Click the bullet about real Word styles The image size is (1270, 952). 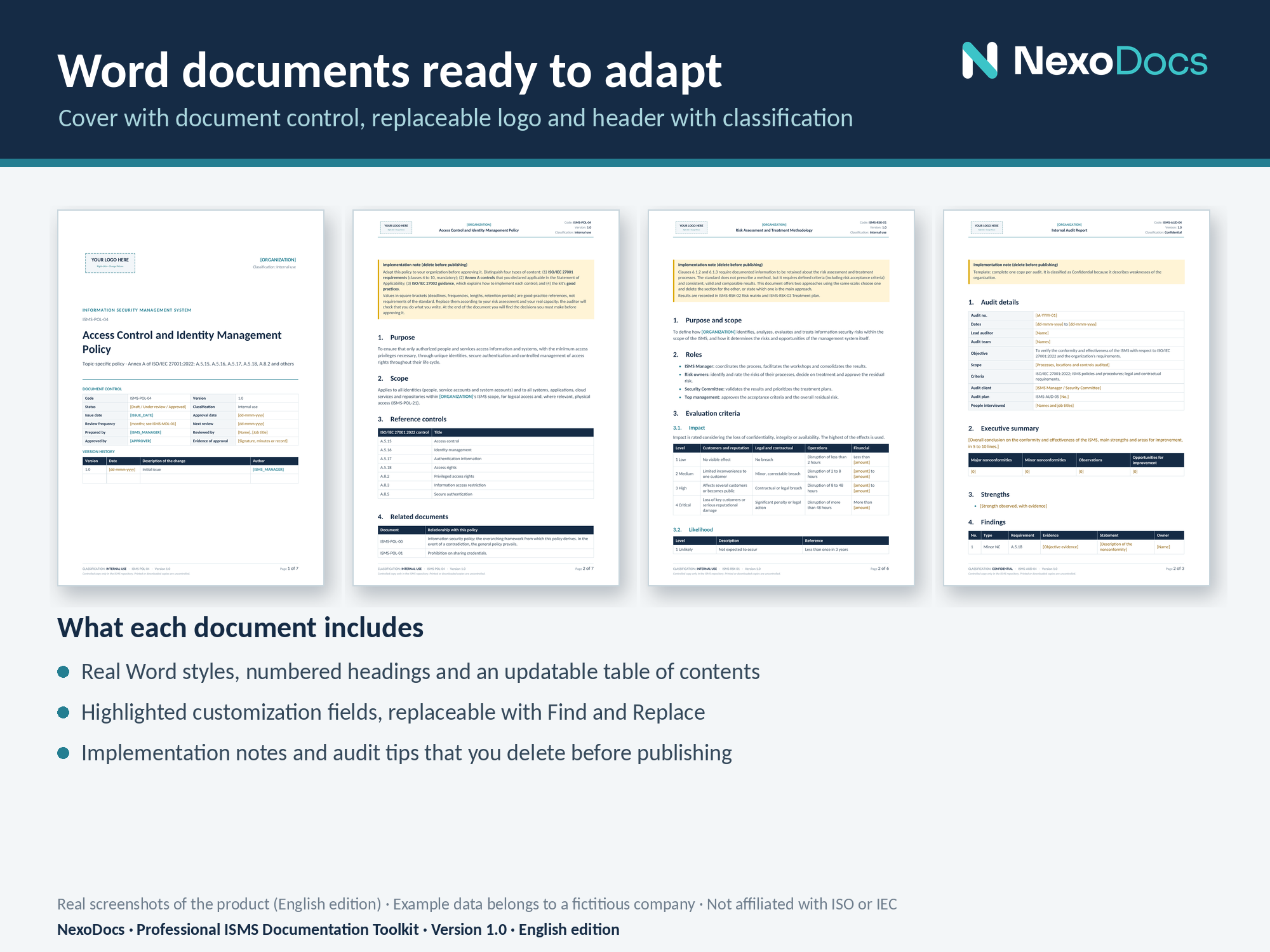[420, 671]
